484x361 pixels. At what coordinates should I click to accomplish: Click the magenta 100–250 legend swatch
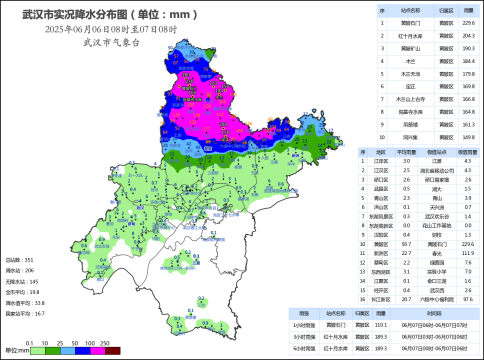(x=98, y=351)
